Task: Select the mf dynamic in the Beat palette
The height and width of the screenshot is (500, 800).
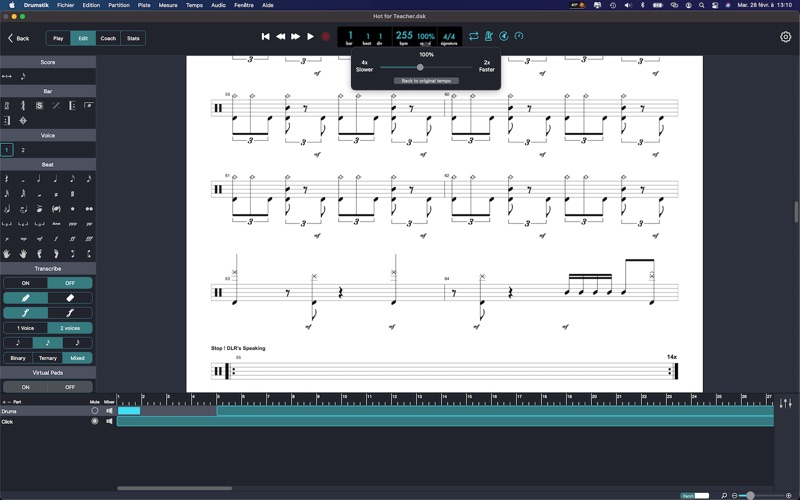Action: point(39,239)
